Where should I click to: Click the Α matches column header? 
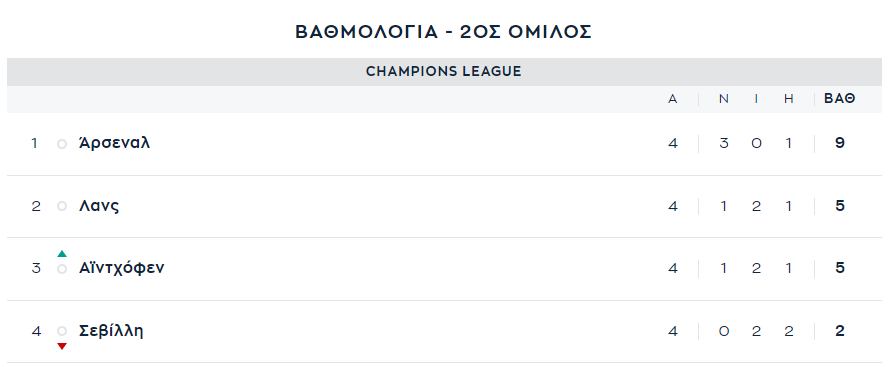click(673, 99)
